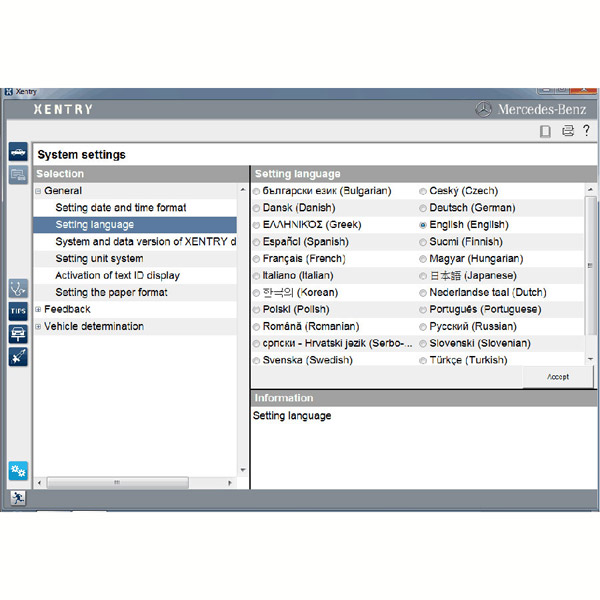Viewport: 600px width, 600px height.
Task: Click the printer icon in toolbar
Action: pyautogui.click(x=567, y=131)
